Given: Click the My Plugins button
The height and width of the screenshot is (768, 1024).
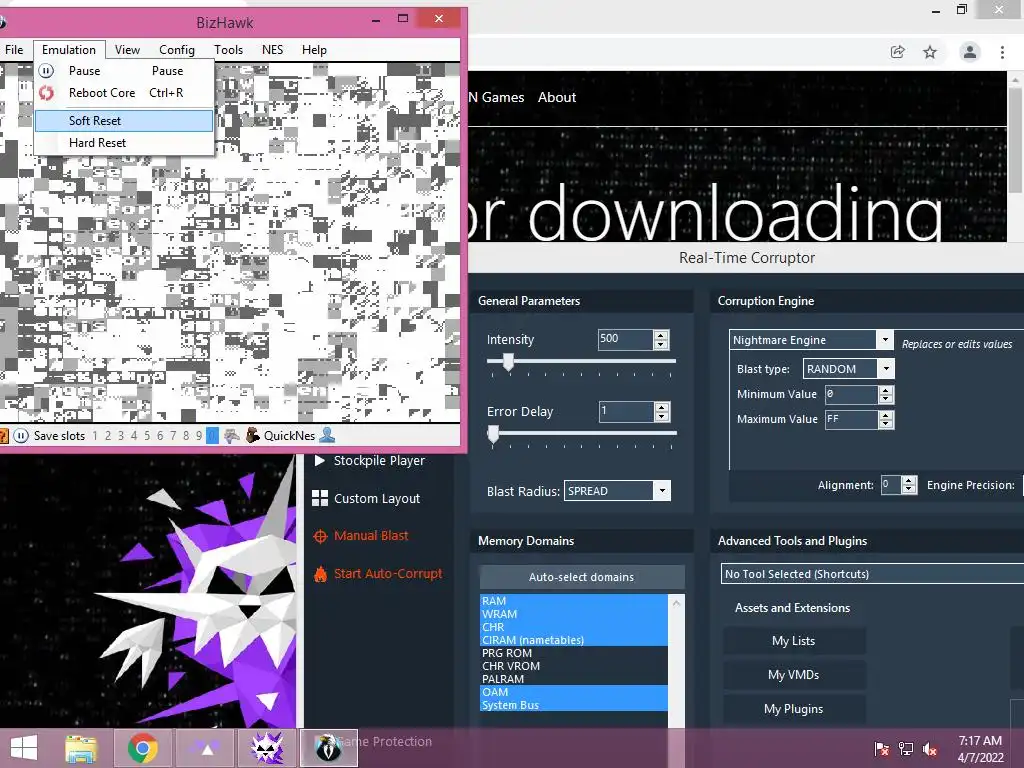Looking at the screenshot, I should tap(793, 709).
